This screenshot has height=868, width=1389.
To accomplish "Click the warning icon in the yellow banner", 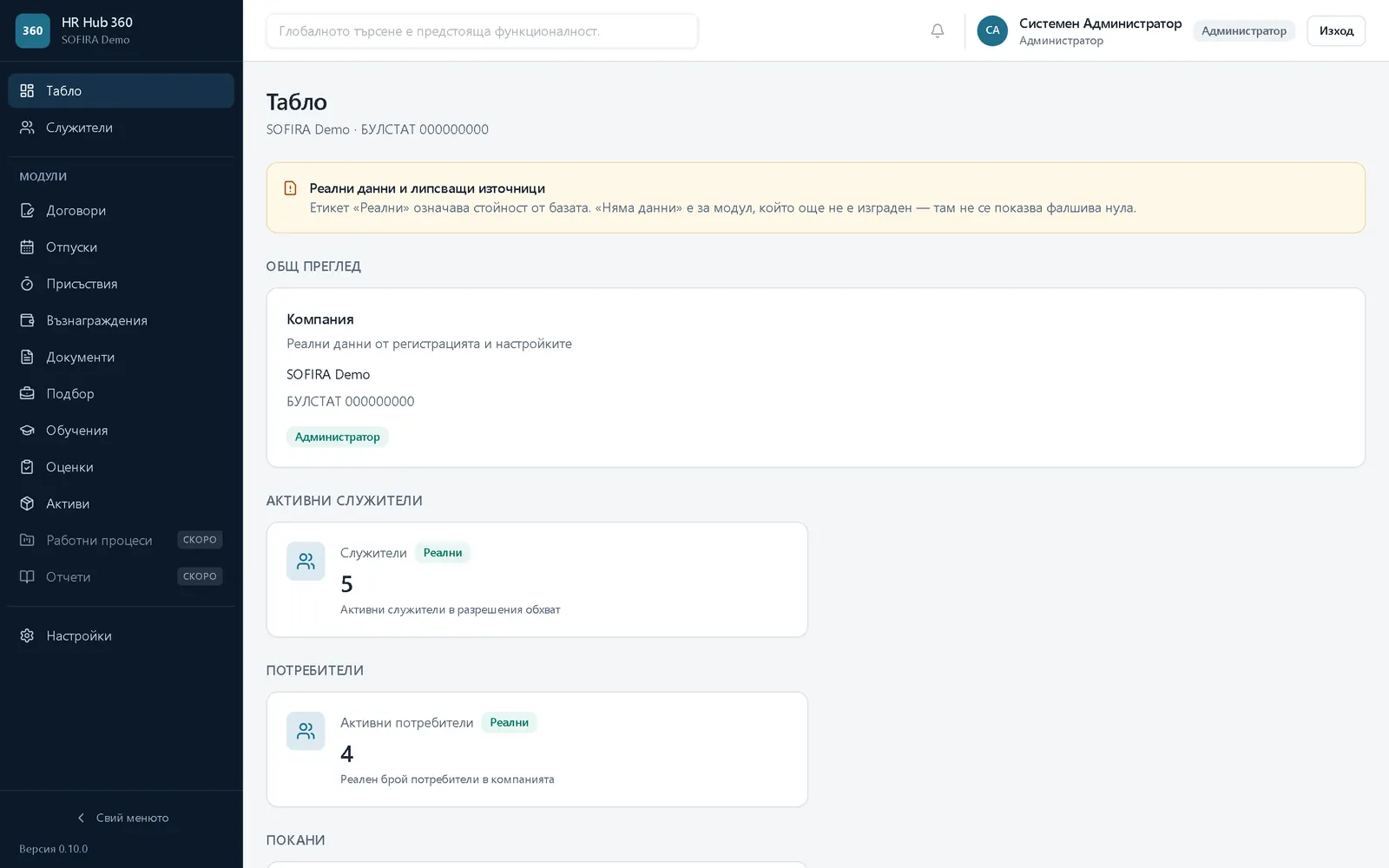I will click(x=291, y=188).
